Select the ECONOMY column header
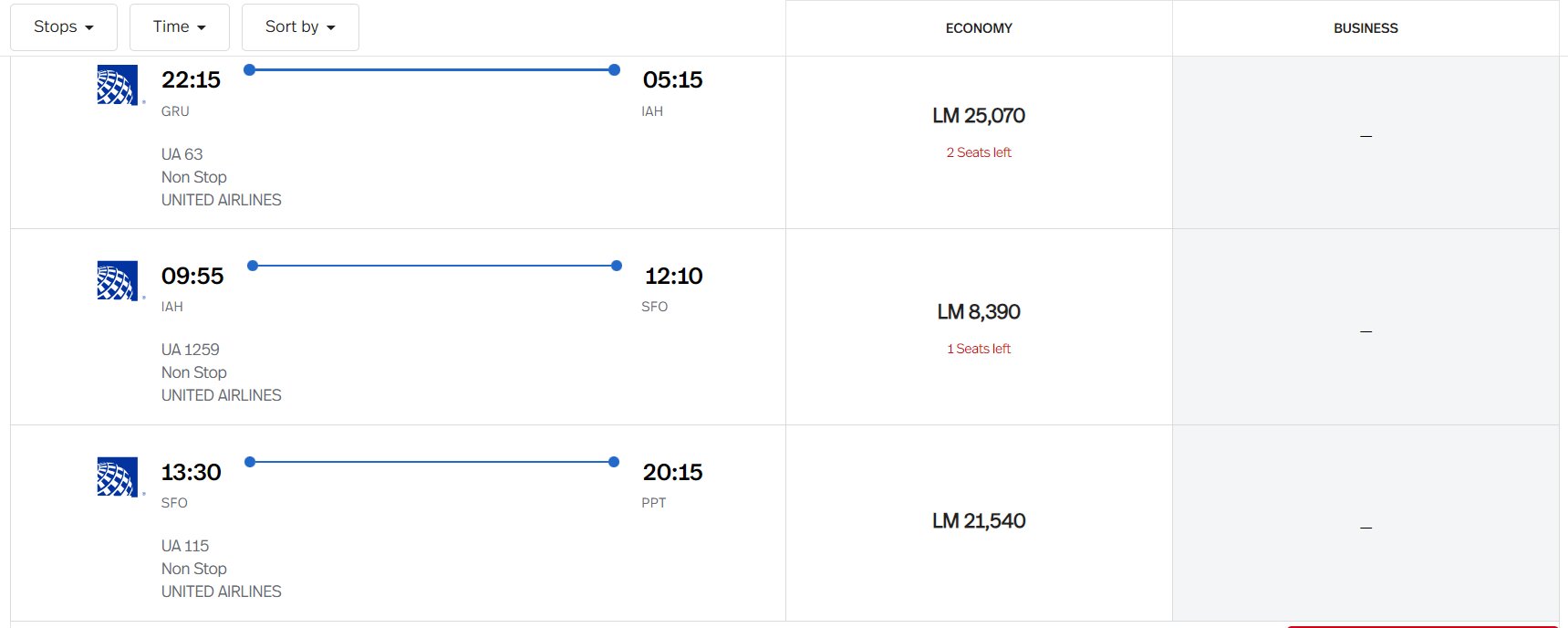The image size is (1568, 628). point(979,28)
